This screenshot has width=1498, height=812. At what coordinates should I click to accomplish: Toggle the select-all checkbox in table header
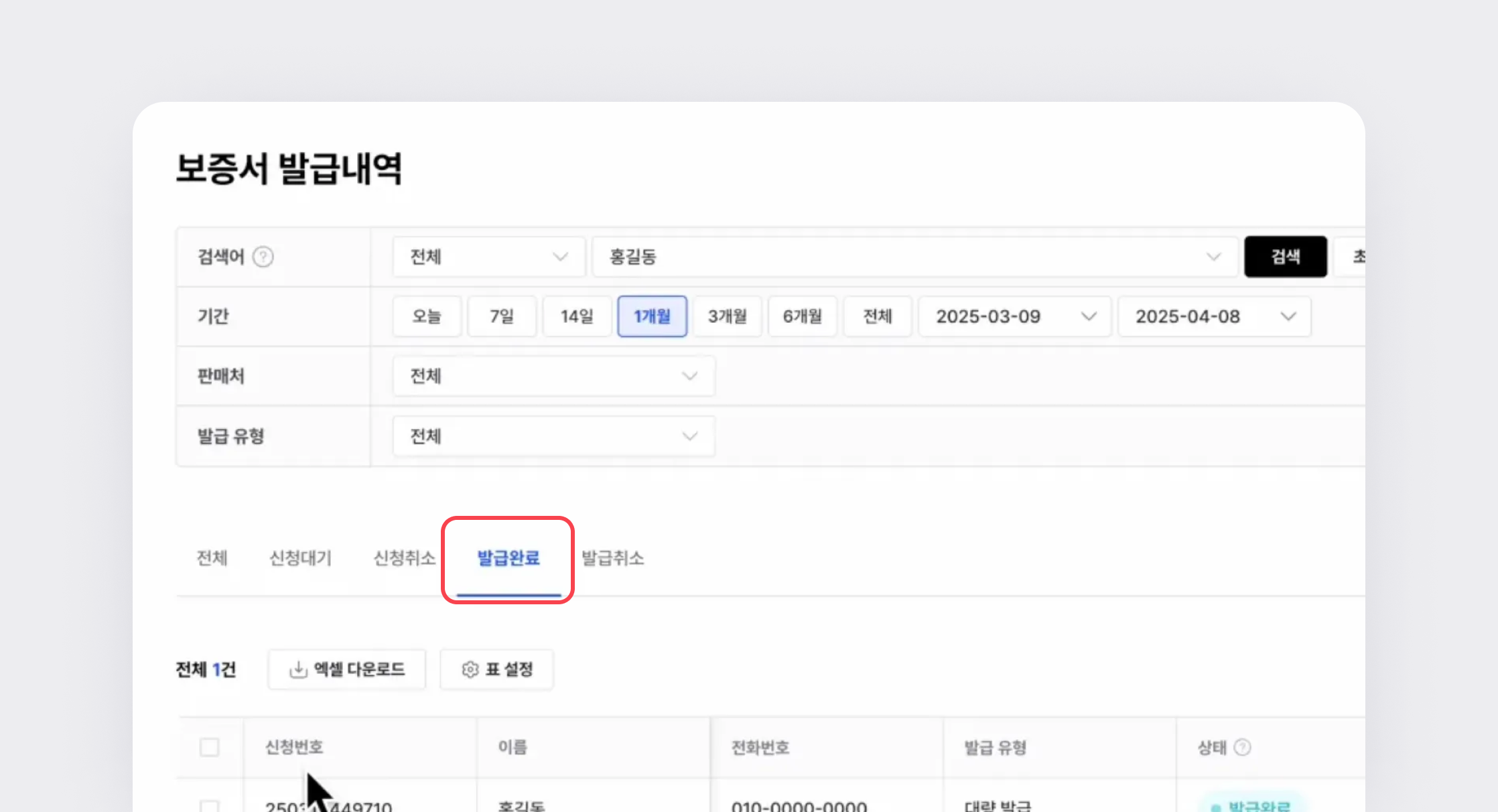210,747
